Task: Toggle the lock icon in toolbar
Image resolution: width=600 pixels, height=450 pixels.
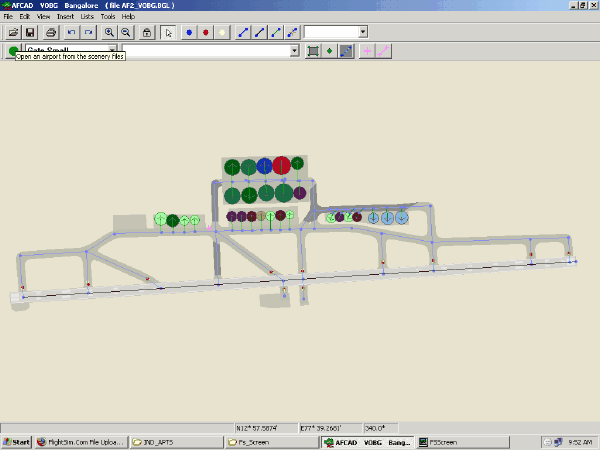Action: point(147,32)
